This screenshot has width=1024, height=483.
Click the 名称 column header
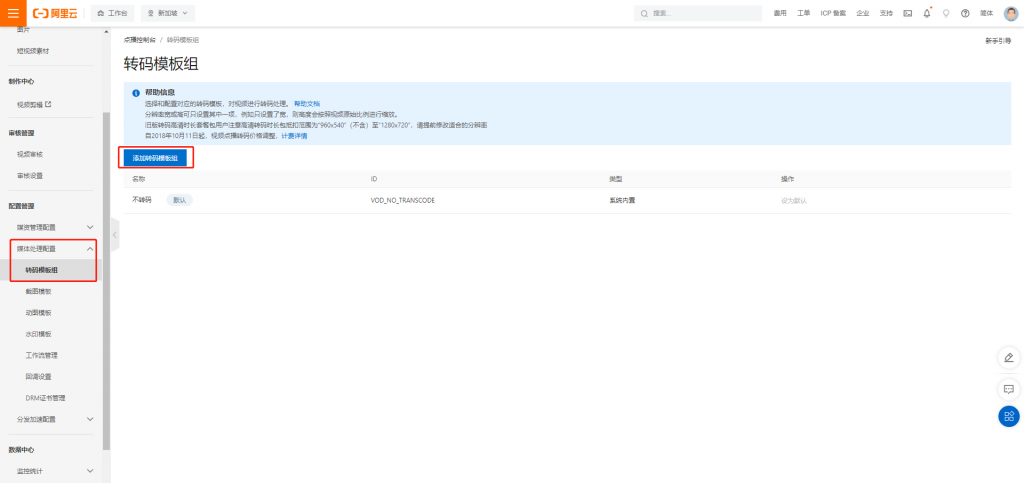coord(138,179)
